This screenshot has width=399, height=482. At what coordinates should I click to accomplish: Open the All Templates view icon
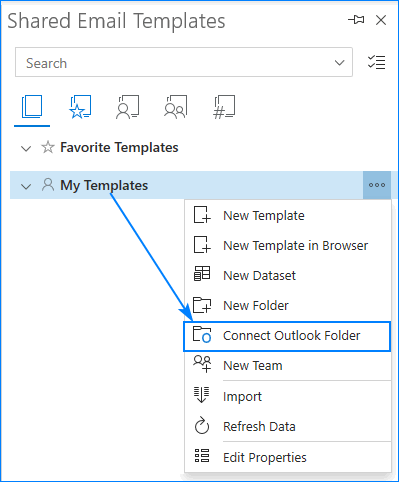[32, 107]
